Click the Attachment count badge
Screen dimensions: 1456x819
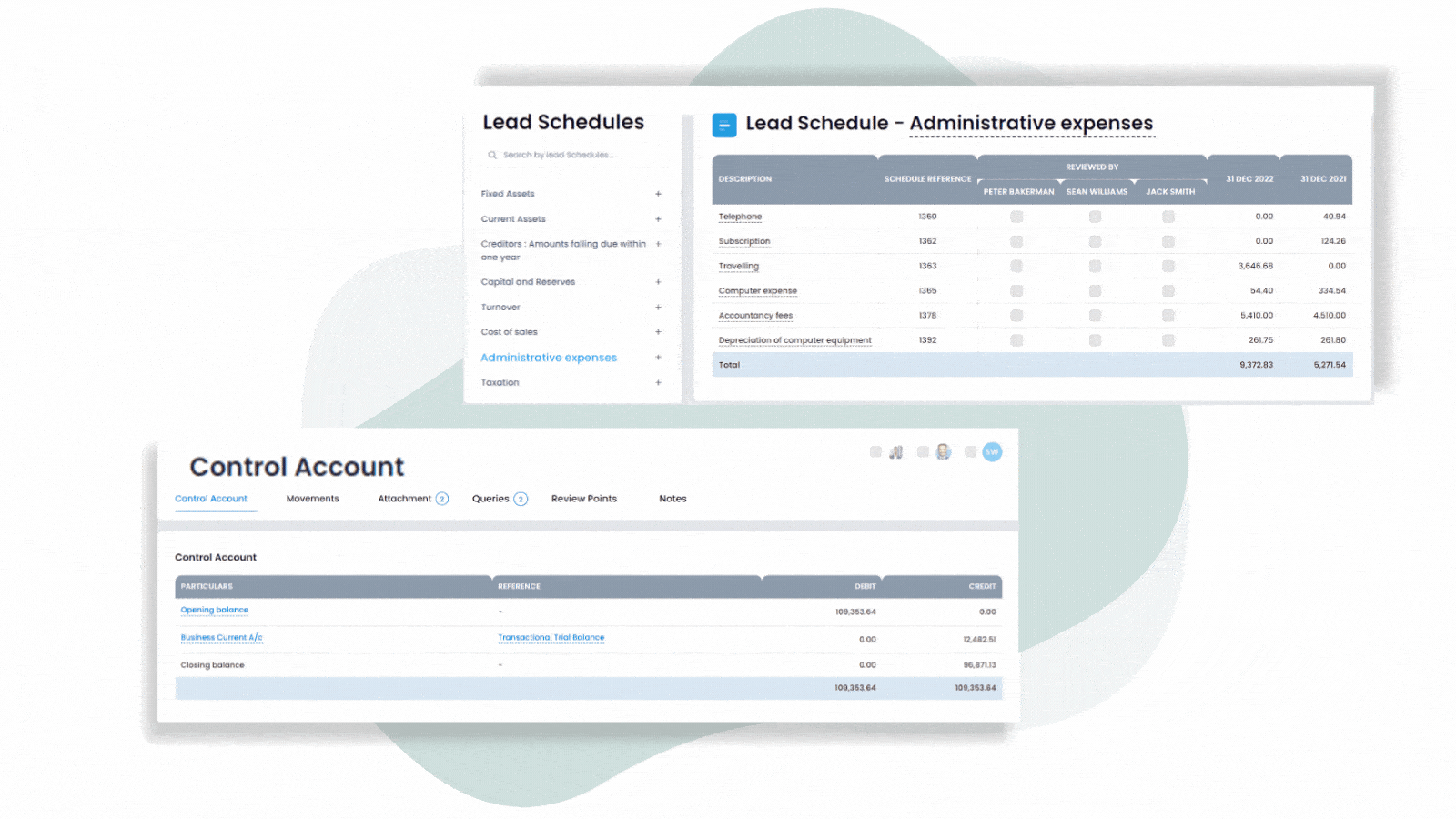442,499
